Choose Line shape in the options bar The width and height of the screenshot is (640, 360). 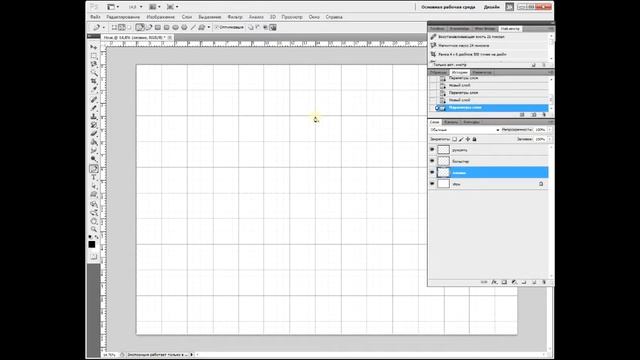pyautogui.click(x=193, y=27)
